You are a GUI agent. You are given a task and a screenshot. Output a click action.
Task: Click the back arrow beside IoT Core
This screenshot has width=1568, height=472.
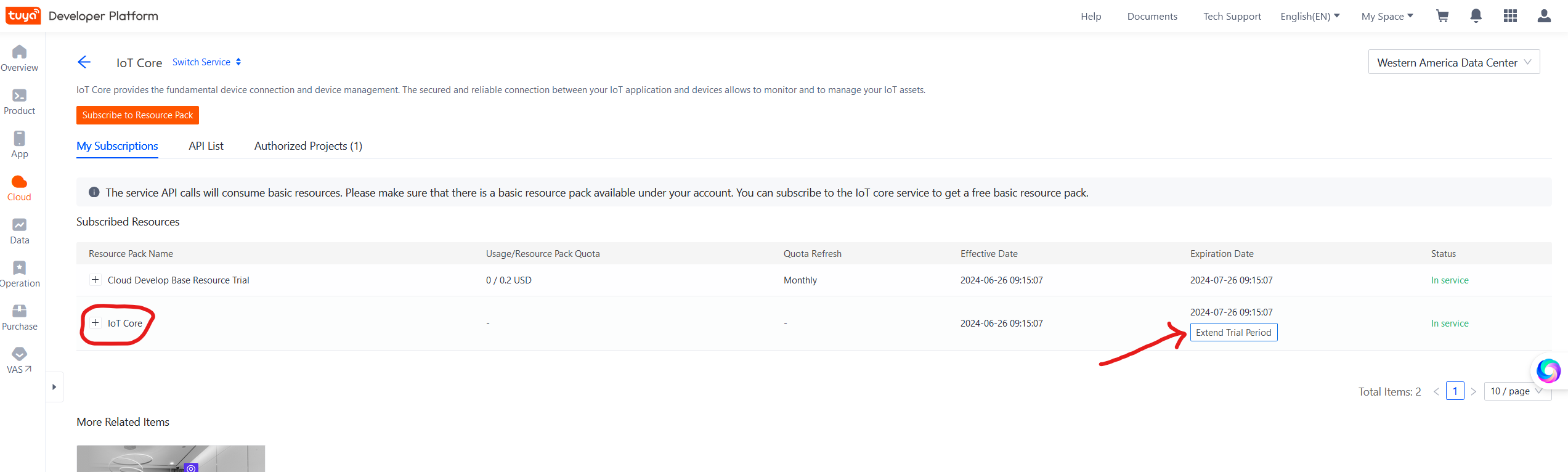coord(84,62)
